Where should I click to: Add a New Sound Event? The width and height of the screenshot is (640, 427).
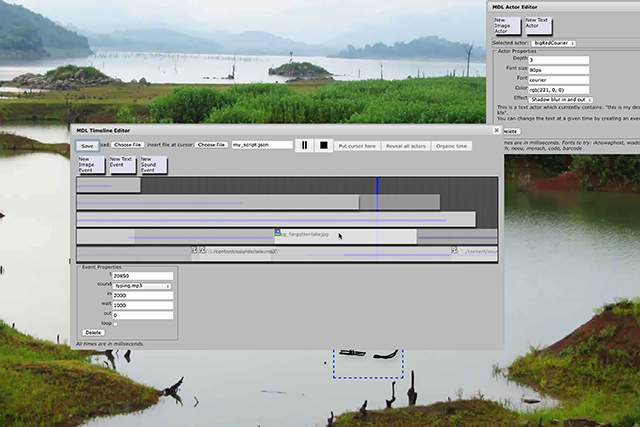(150, 164)
